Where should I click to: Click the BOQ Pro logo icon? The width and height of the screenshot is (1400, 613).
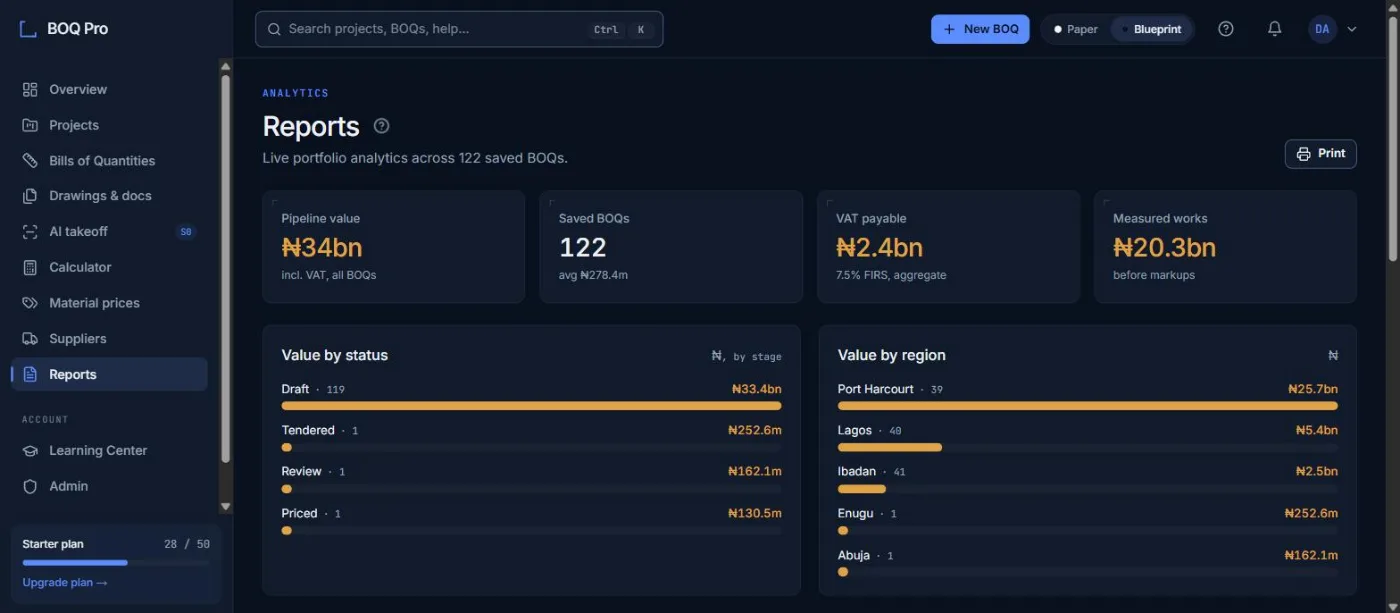coord(28,28)
